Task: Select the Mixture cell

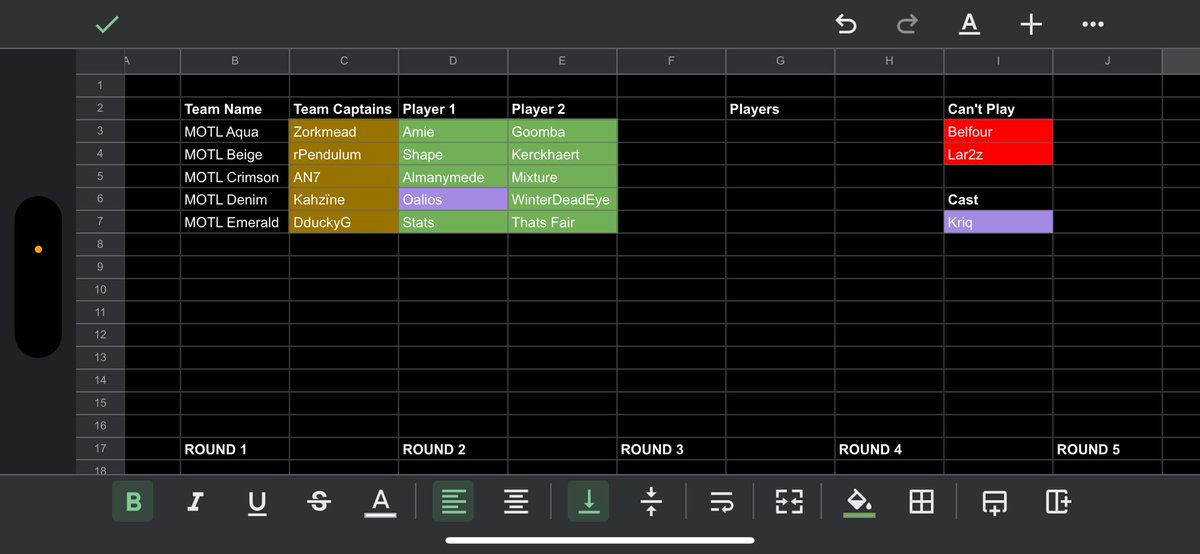Action: [562, 177]
